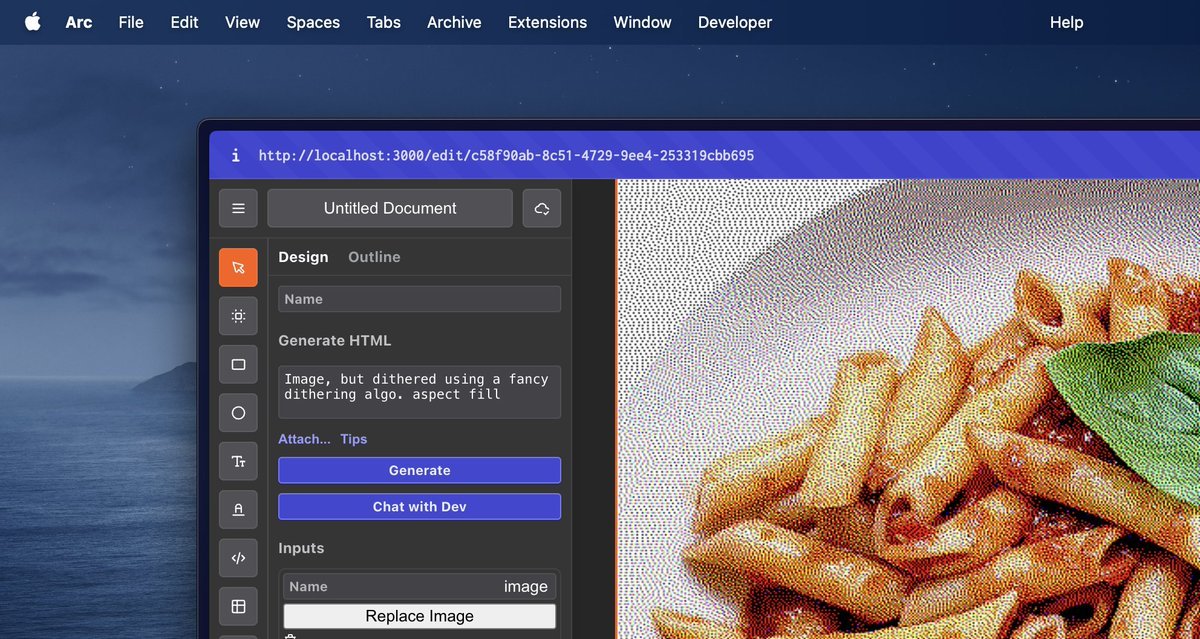
Task: Open the hamburger menu button
Action: coord(238,208)
